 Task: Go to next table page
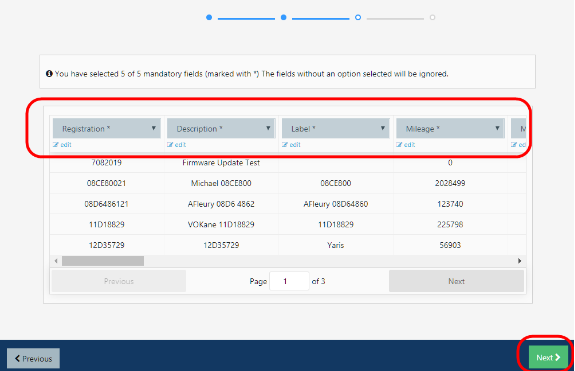point(456,281)
